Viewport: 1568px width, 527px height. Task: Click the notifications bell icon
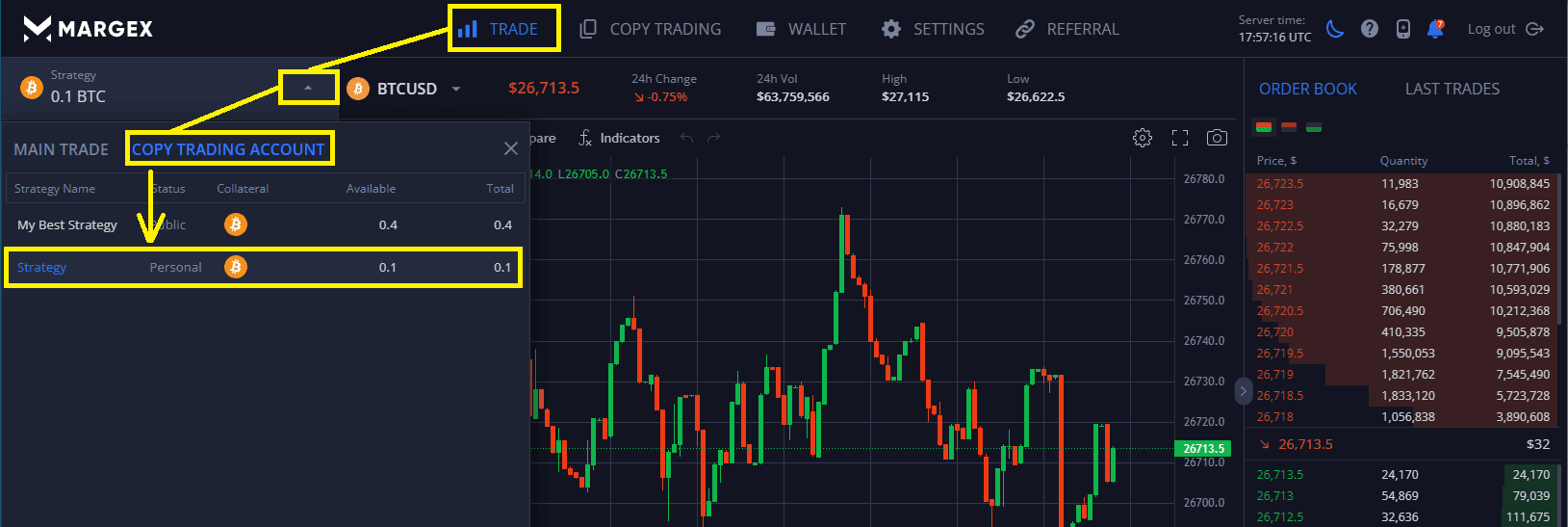[x=1434, y=29]
